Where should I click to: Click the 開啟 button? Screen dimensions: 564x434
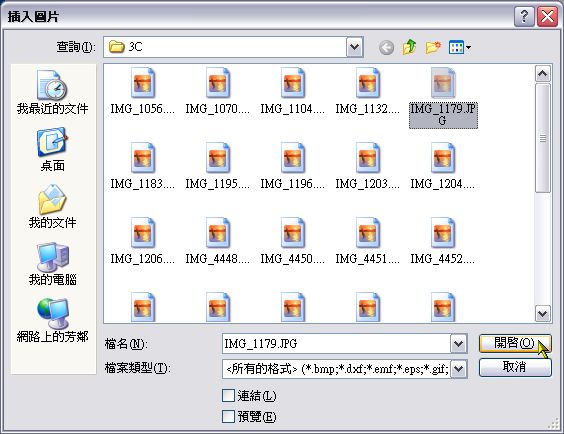[x=515, y=343]
